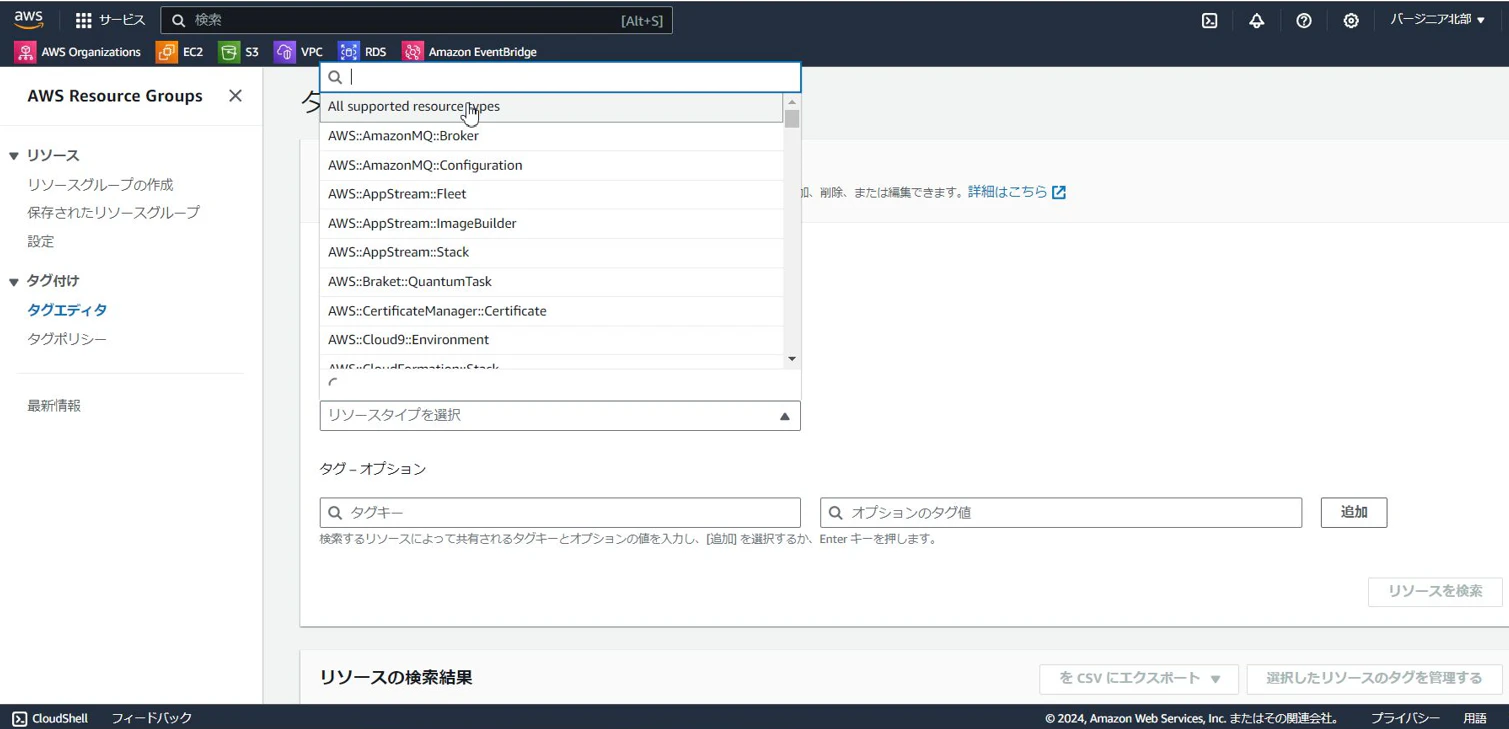Open the Amazon EventBridge shortcut icon

412,52
